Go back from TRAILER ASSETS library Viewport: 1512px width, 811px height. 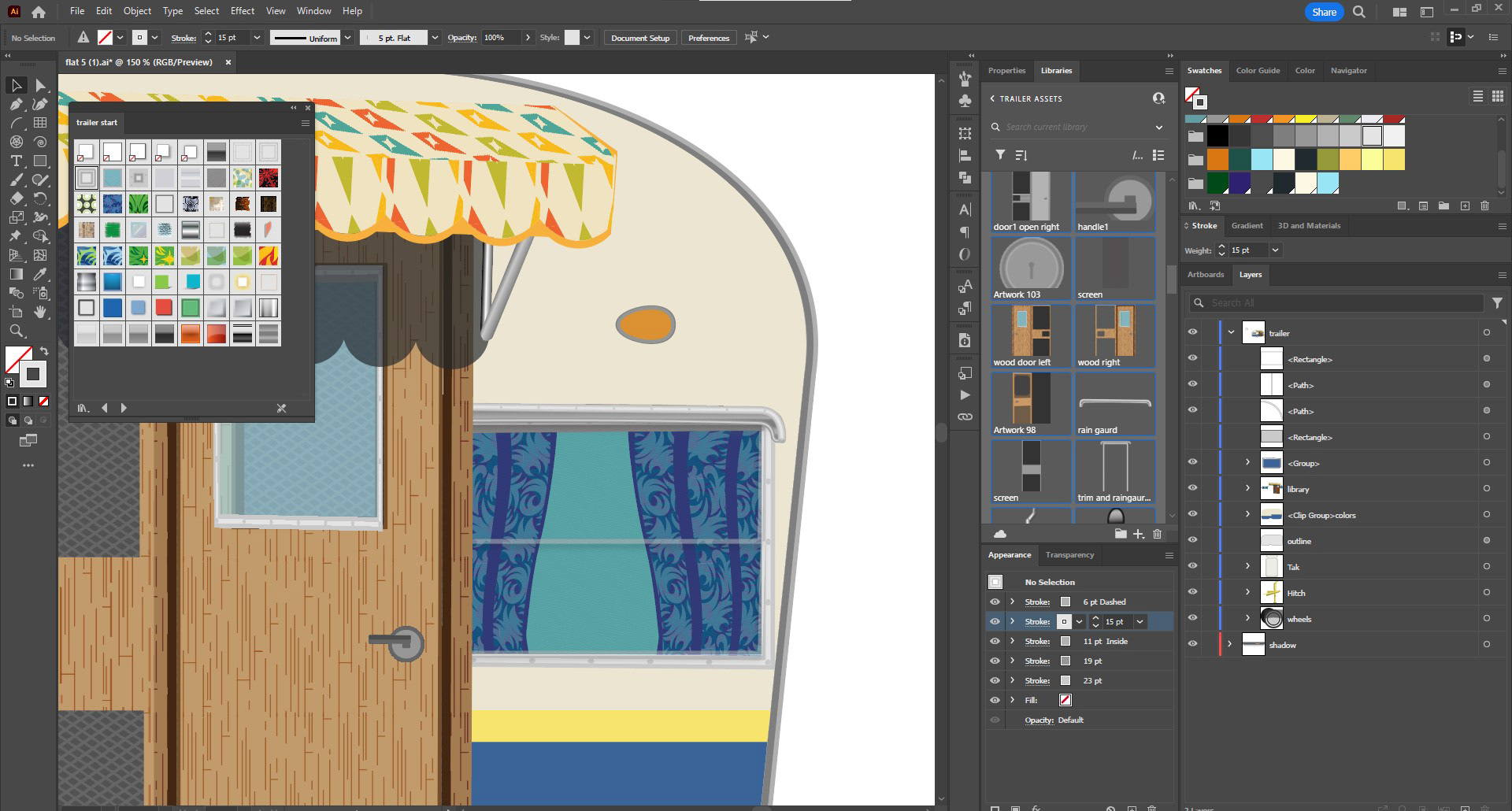[992, 98]
